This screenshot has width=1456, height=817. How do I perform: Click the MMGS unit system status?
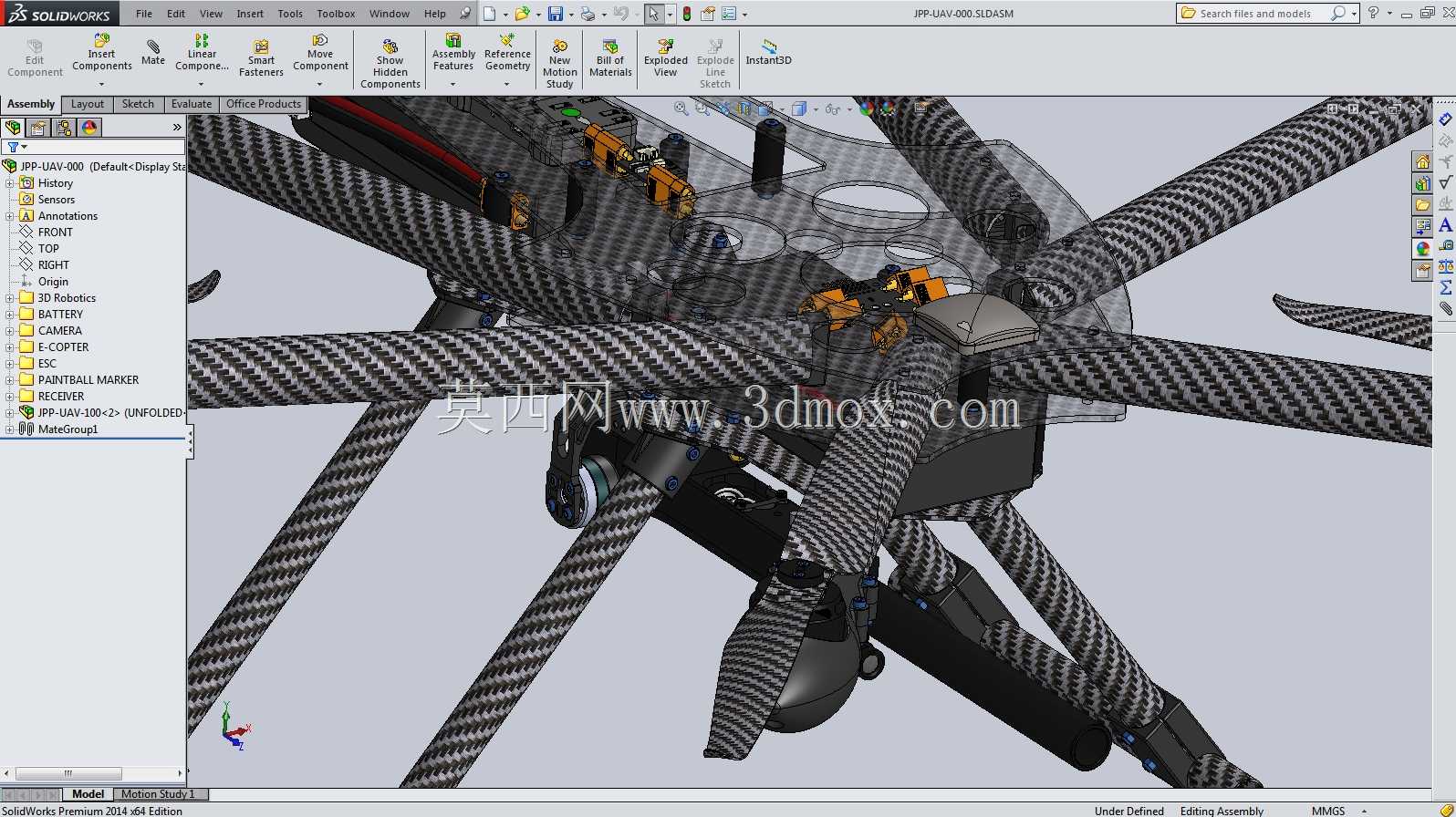[1328, 811]
